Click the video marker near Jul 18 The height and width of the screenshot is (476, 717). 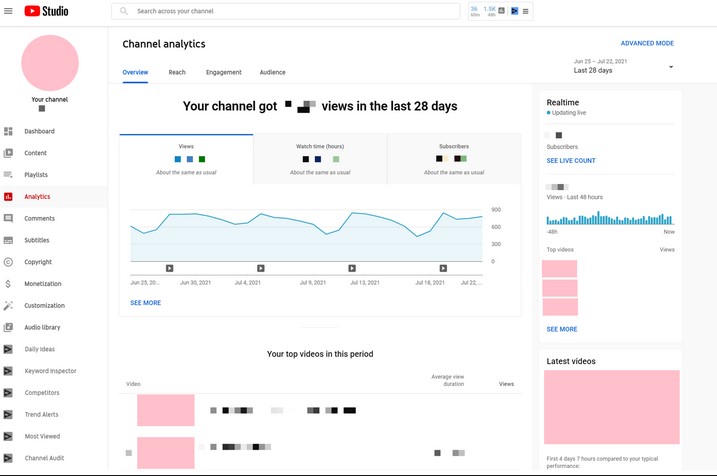(x=443, y=268)
